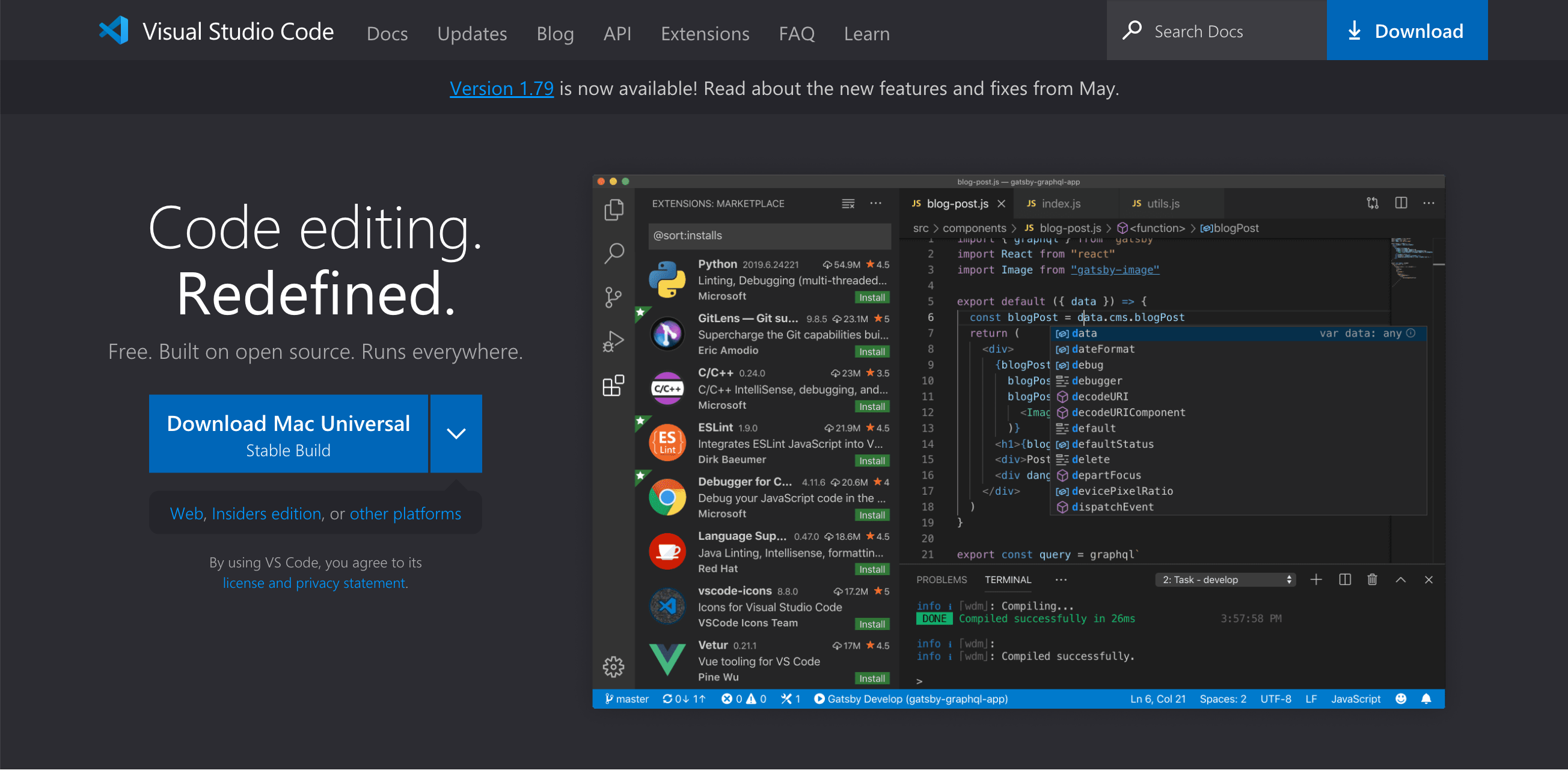Click the split editor icon in title bar
Screen dimensions: 1568x773
tap(1401, 203)
